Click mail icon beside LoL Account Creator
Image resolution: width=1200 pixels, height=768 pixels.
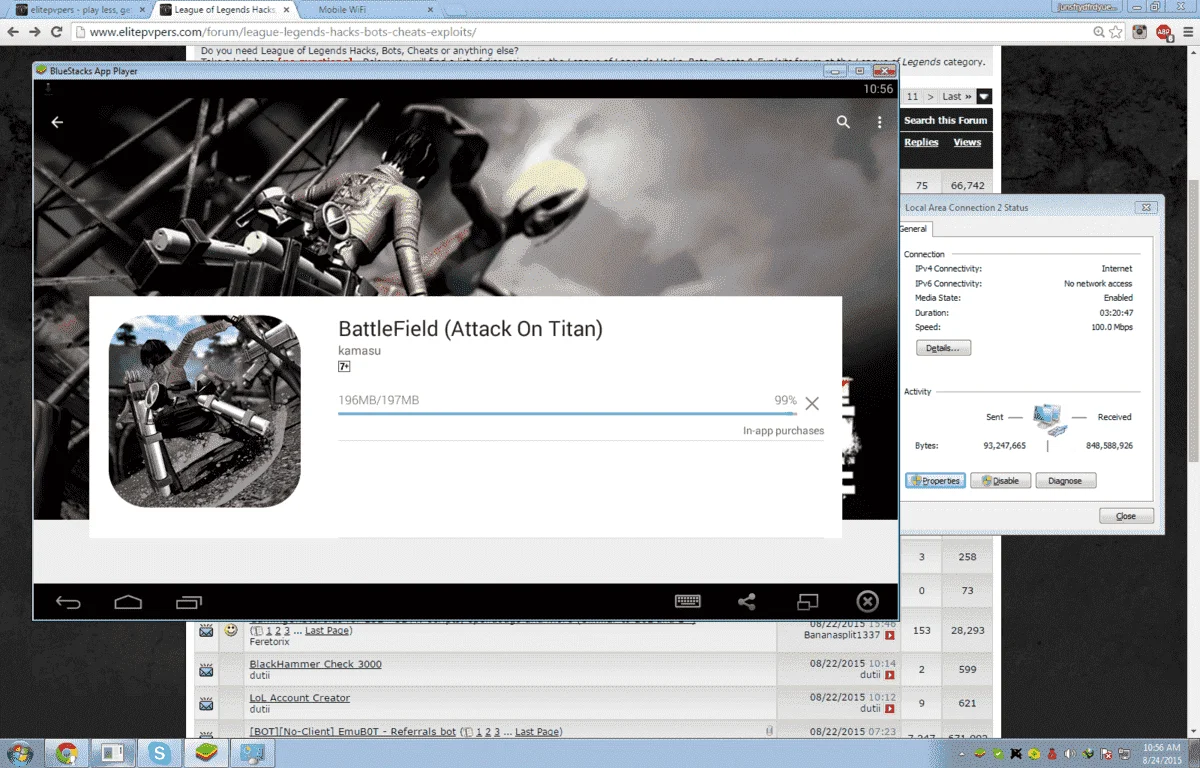(x=205, y=703)
